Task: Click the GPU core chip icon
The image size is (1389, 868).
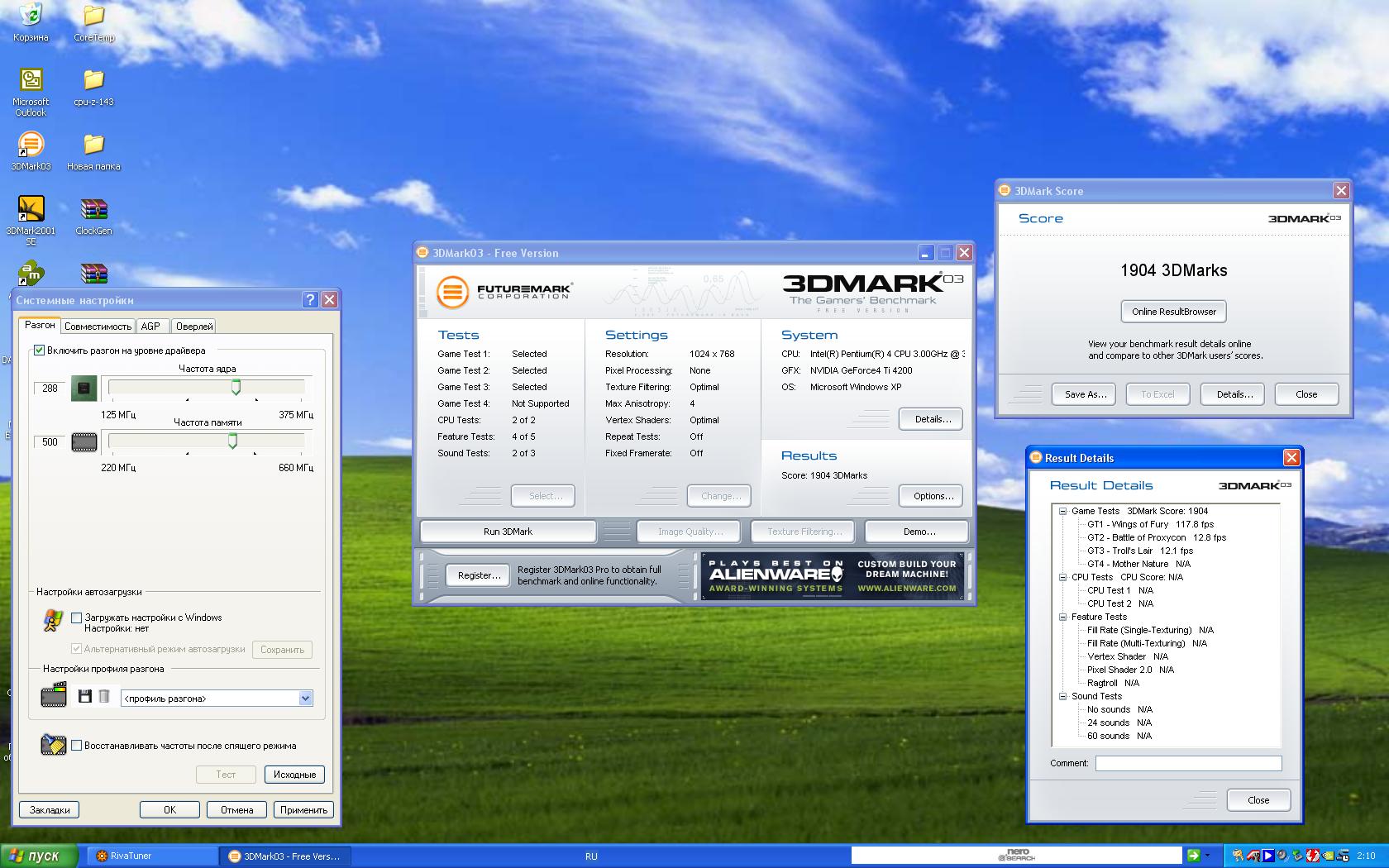Action: [x=84, y=389]
